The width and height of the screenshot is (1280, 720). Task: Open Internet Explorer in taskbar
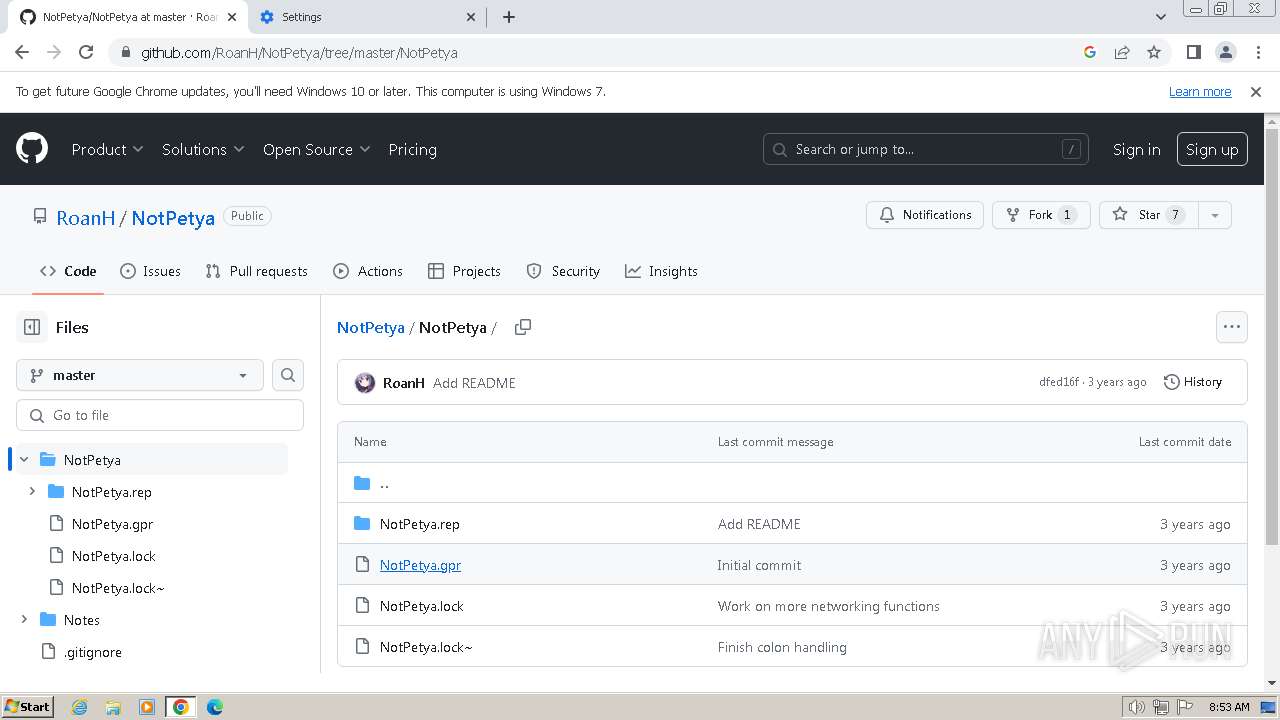coord(79,707)
